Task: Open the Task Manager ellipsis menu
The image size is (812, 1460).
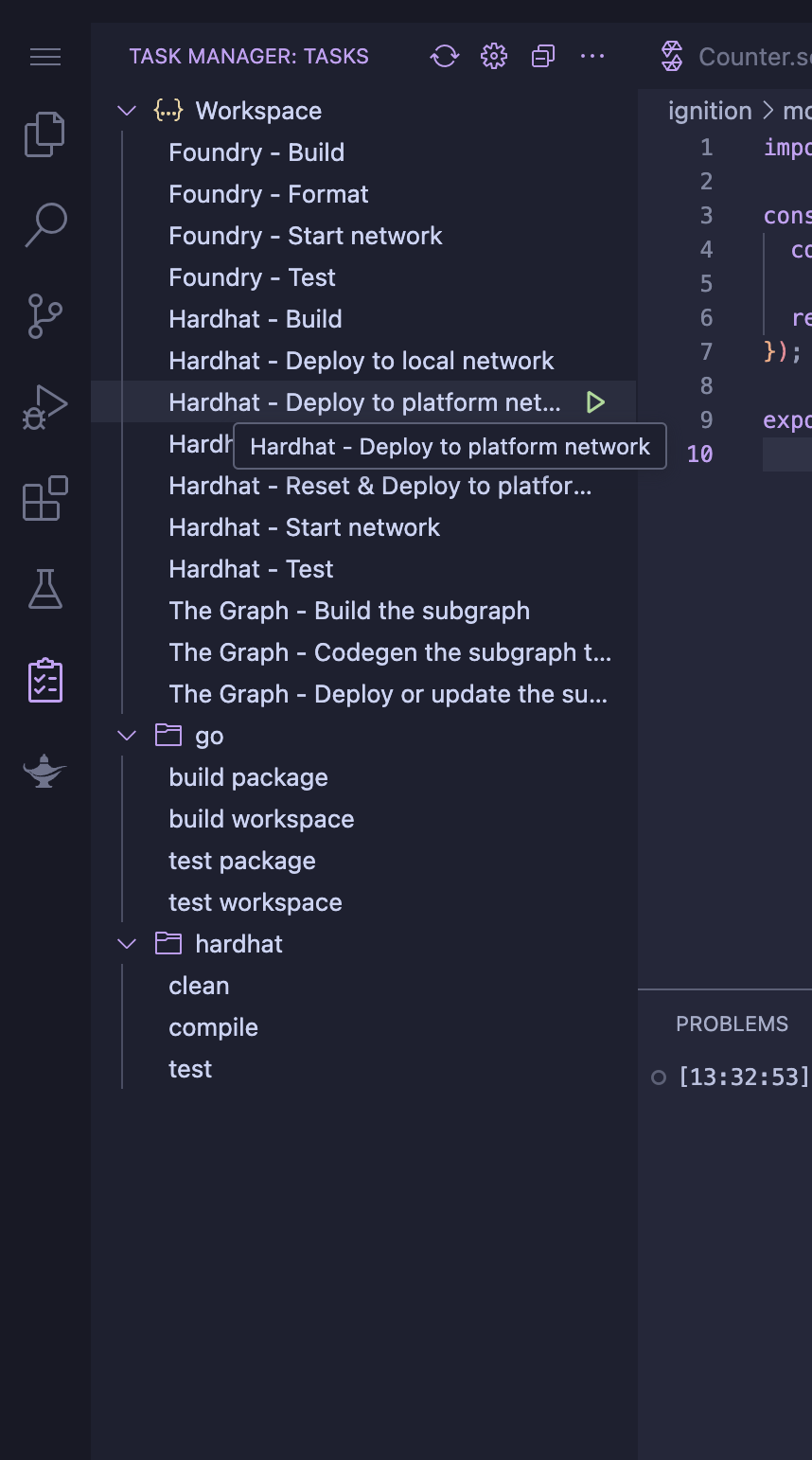Action: click(592, 56)
